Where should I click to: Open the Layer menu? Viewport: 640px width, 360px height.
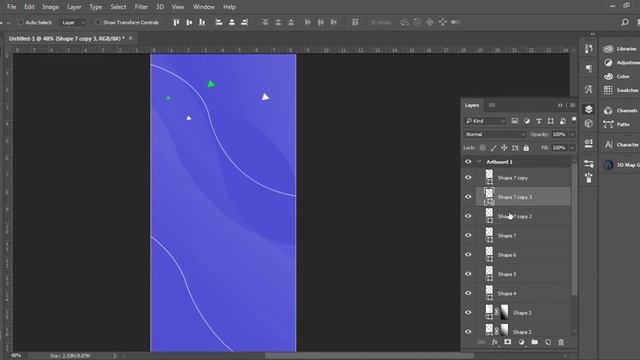pyautogui.click(x=74, y=7)
